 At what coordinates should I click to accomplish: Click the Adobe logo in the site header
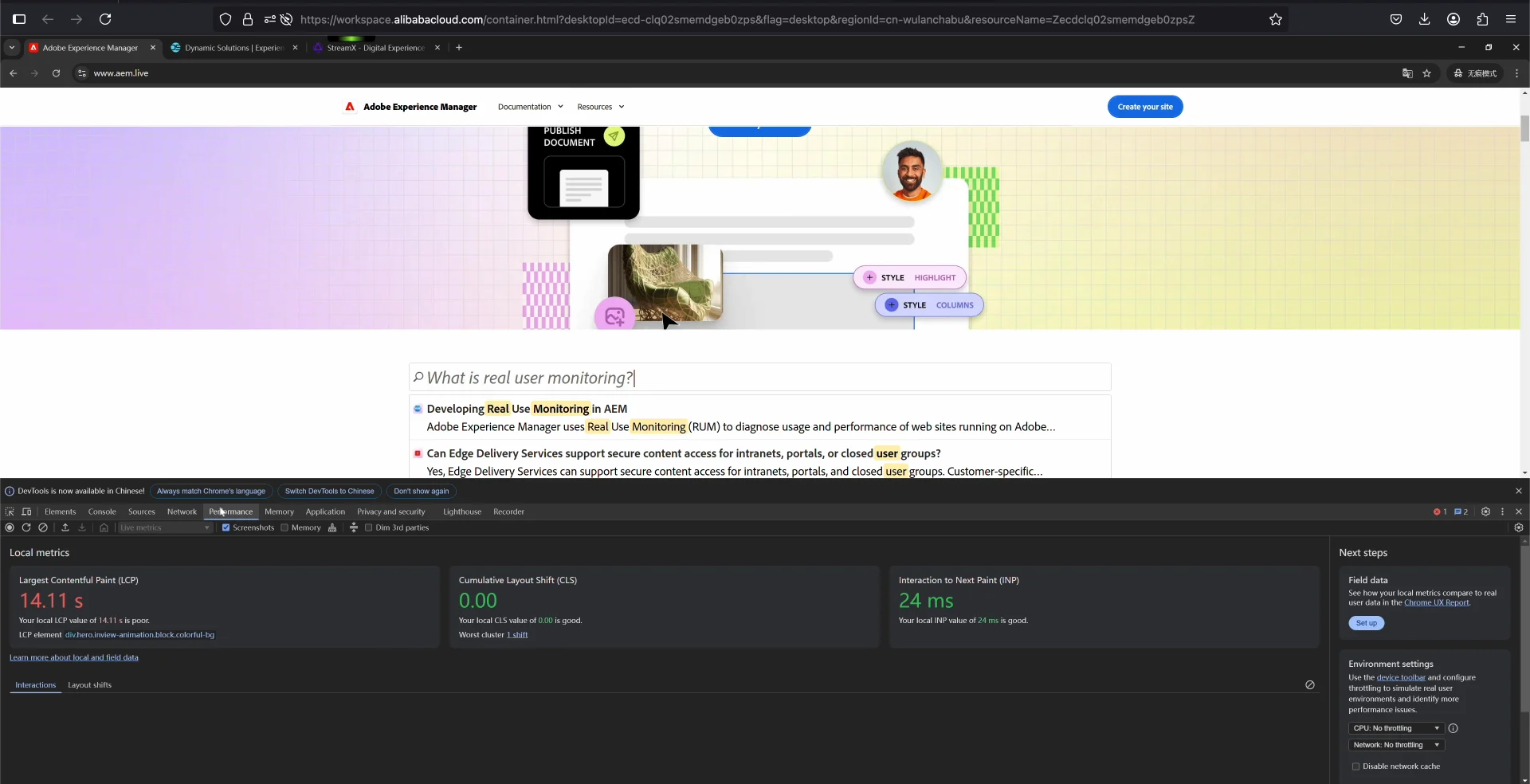tap(350, 107)
